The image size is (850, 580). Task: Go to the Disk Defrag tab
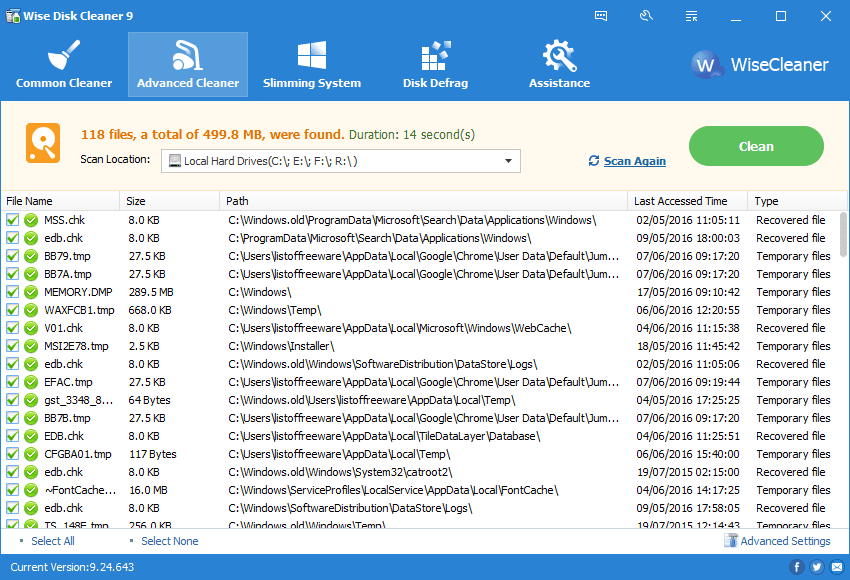tap(435, 65)
